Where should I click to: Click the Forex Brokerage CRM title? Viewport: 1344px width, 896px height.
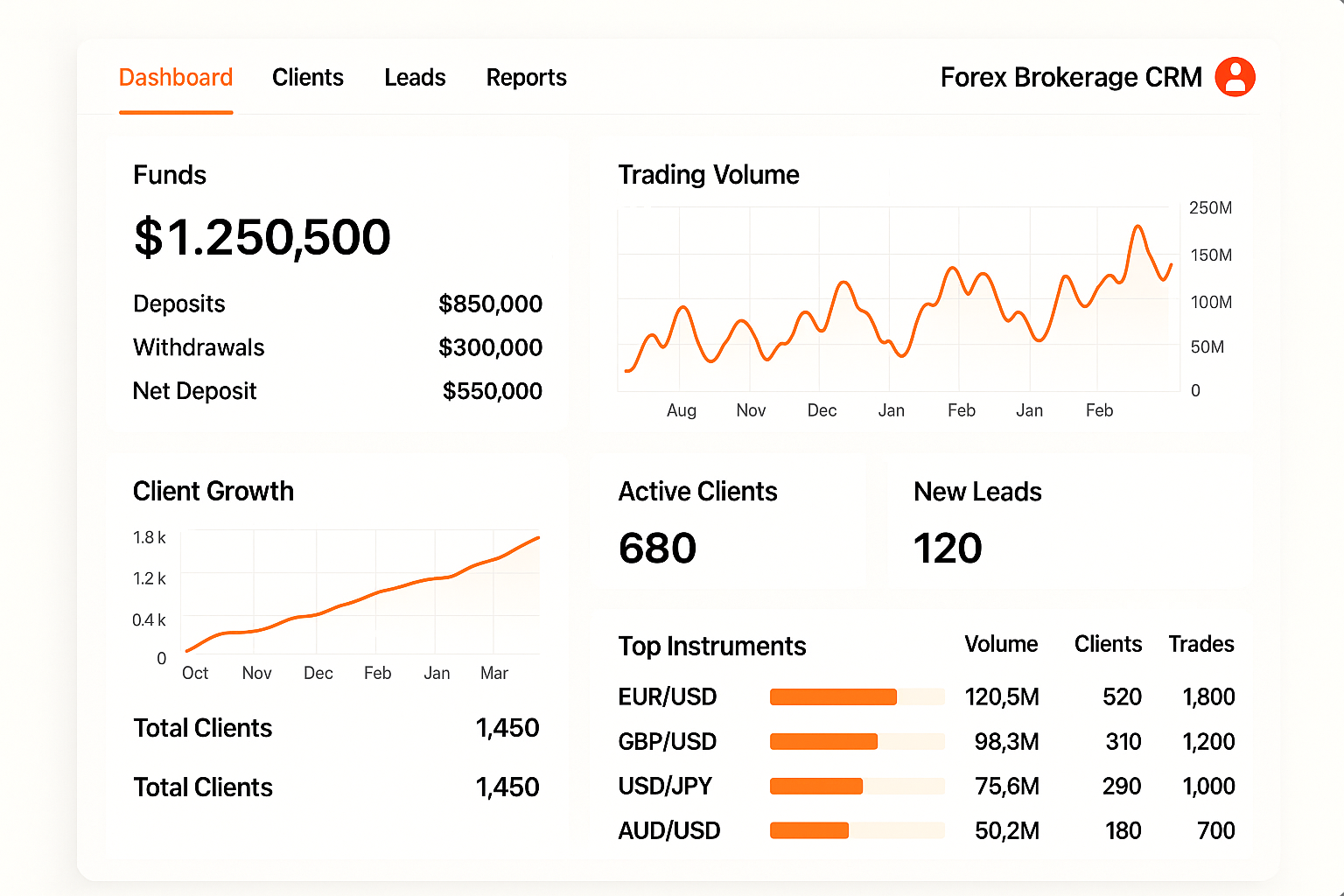[1070, 78]
